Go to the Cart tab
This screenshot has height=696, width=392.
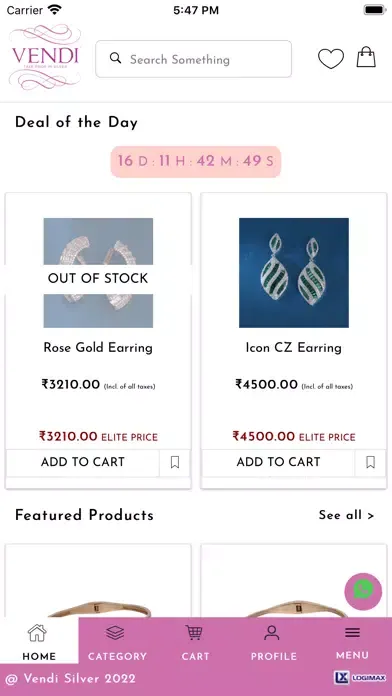point(195,643)
